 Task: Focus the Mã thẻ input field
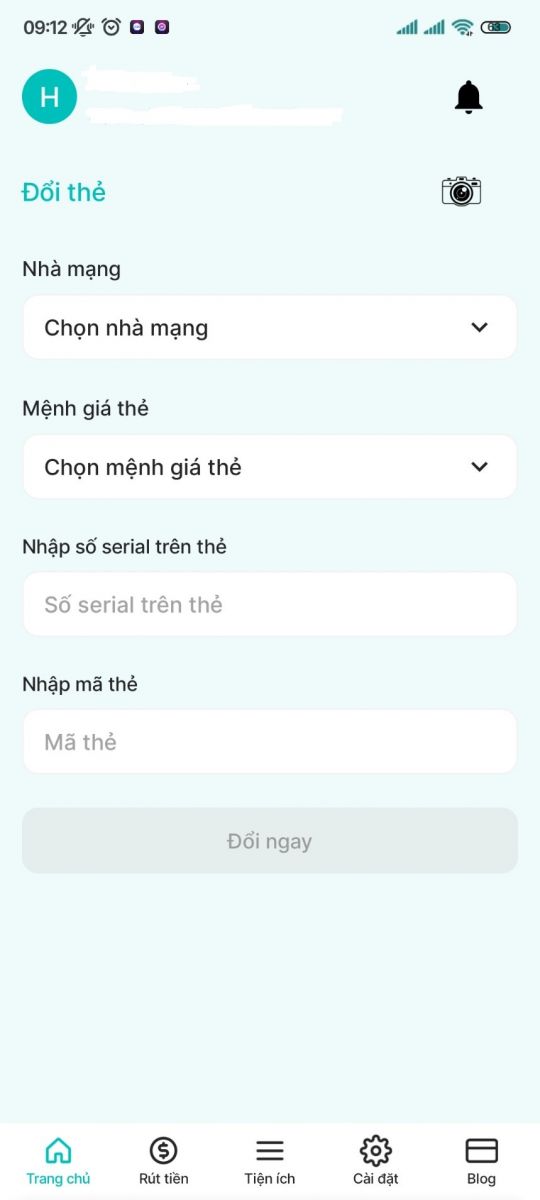pyautogui.click(x=270, y=742)
